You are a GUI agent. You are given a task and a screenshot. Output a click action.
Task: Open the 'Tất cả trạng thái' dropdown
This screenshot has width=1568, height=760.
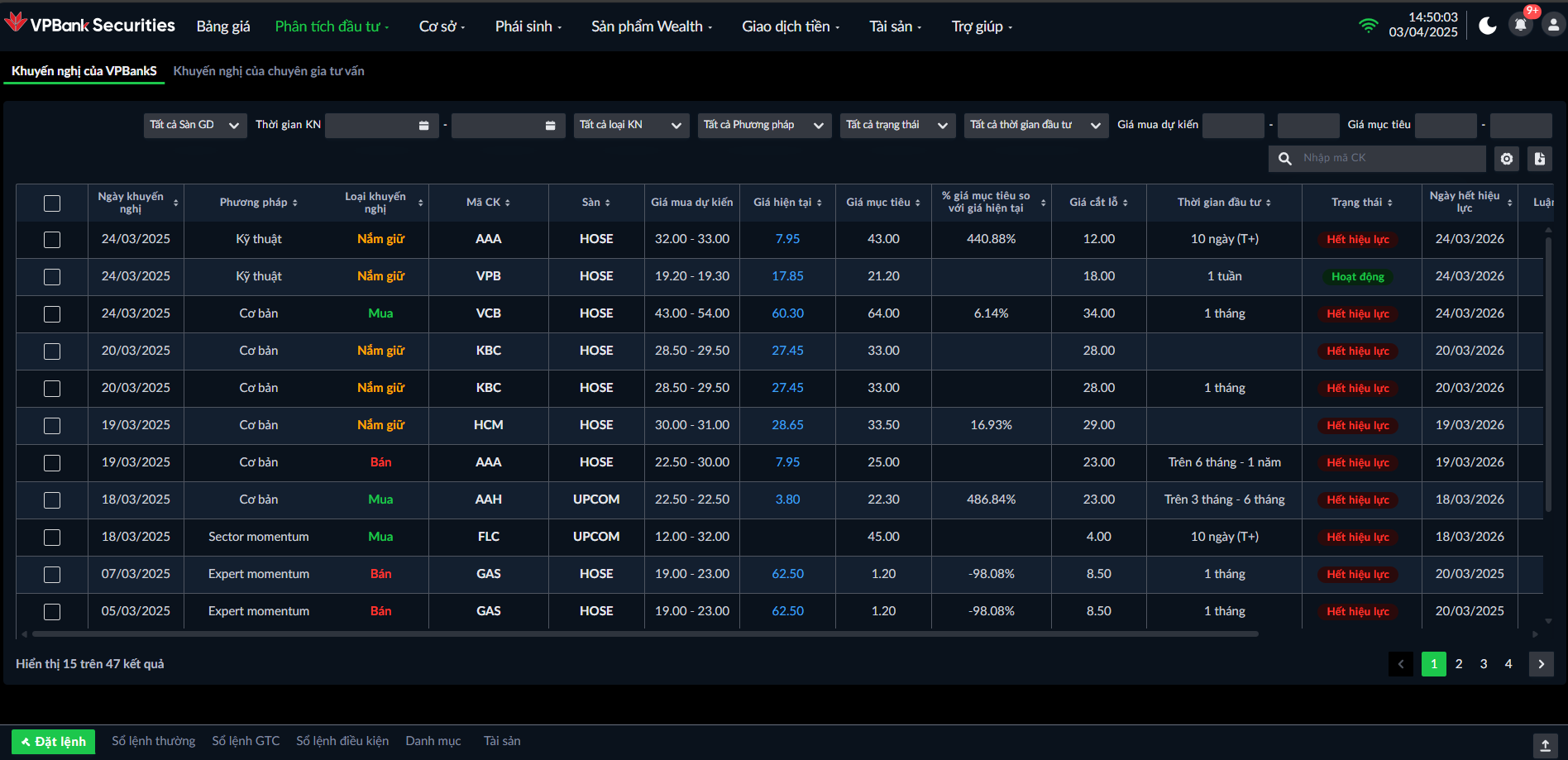[896, 126]
